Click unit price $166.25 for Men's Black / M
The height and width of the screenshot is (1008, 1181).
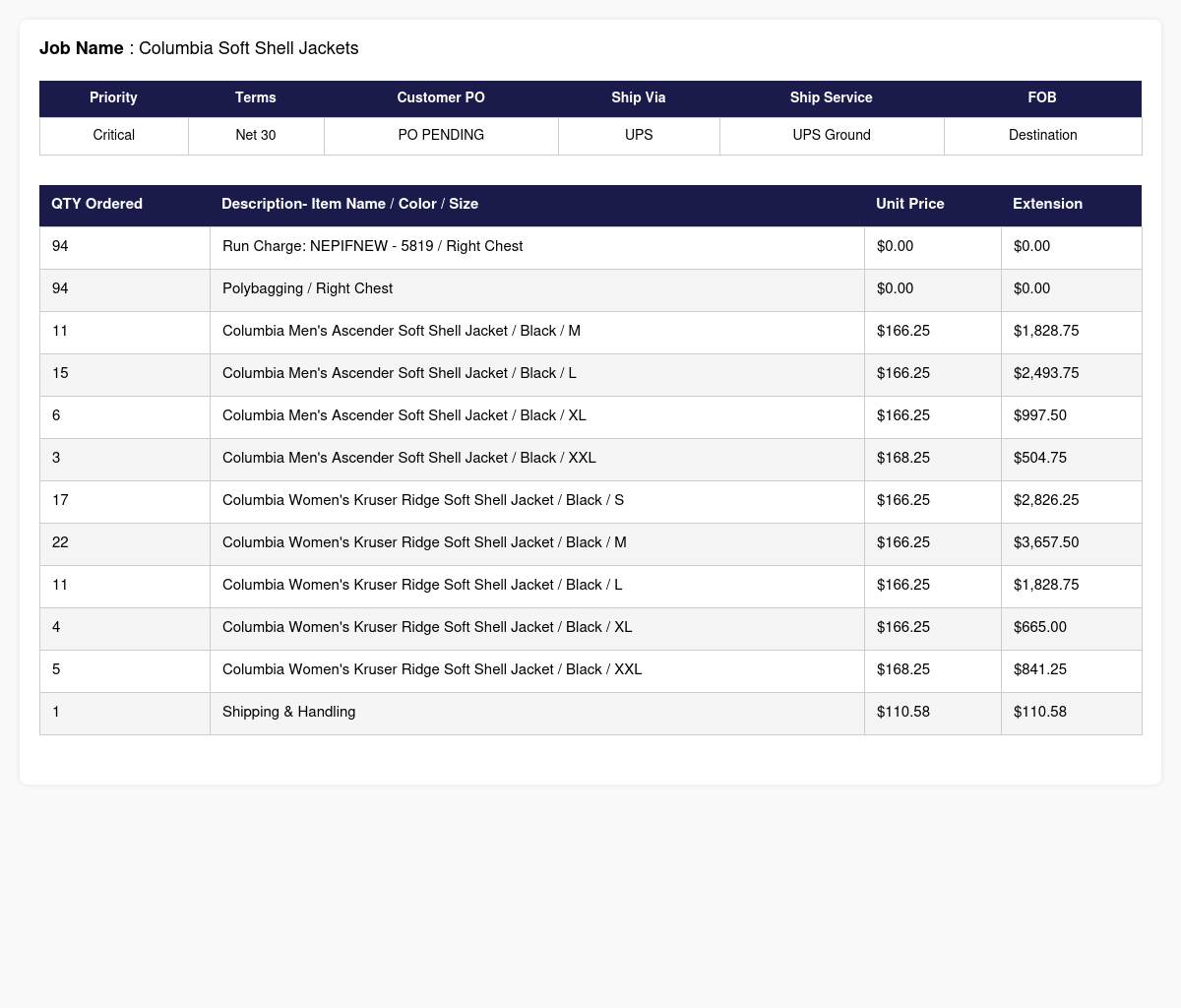point(933,331)
